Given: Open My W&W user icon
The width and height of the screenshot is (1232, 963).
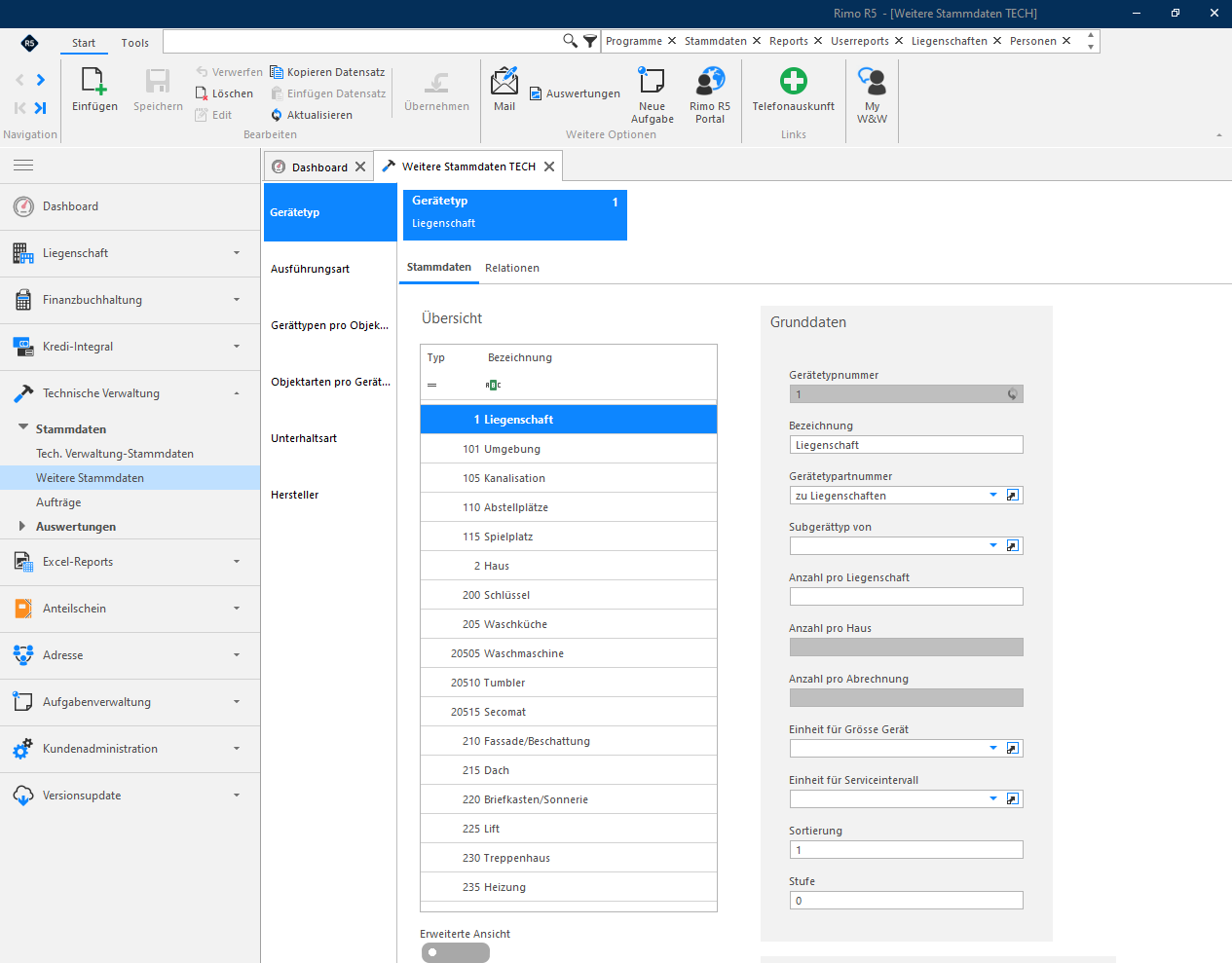Looking at the screenshot, I should tap(872, 80).
